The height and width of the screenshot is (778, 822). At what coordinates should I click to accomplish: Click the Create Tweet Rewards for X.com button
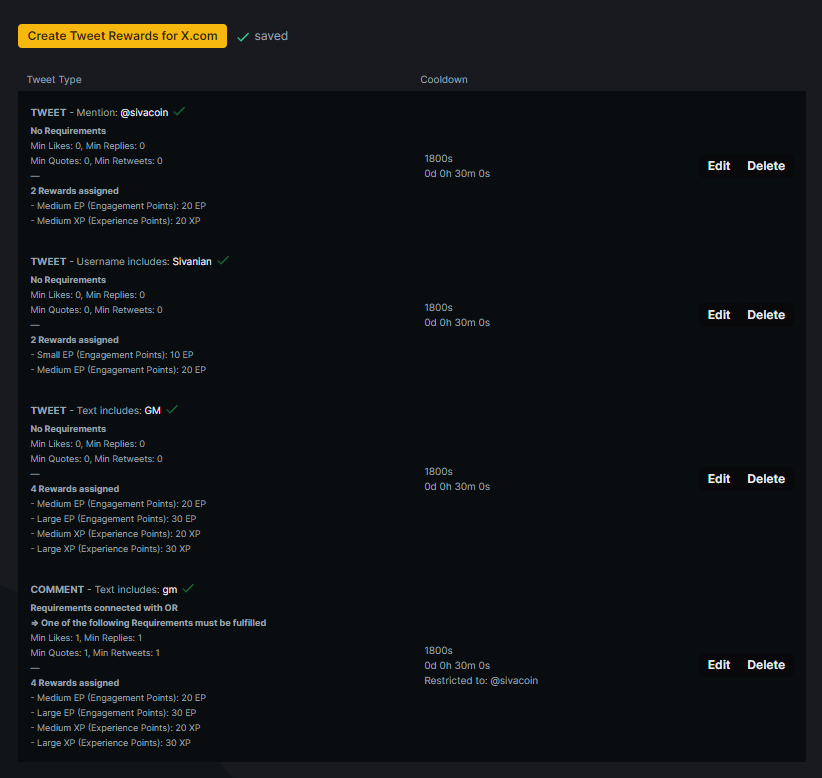point(122,36)
